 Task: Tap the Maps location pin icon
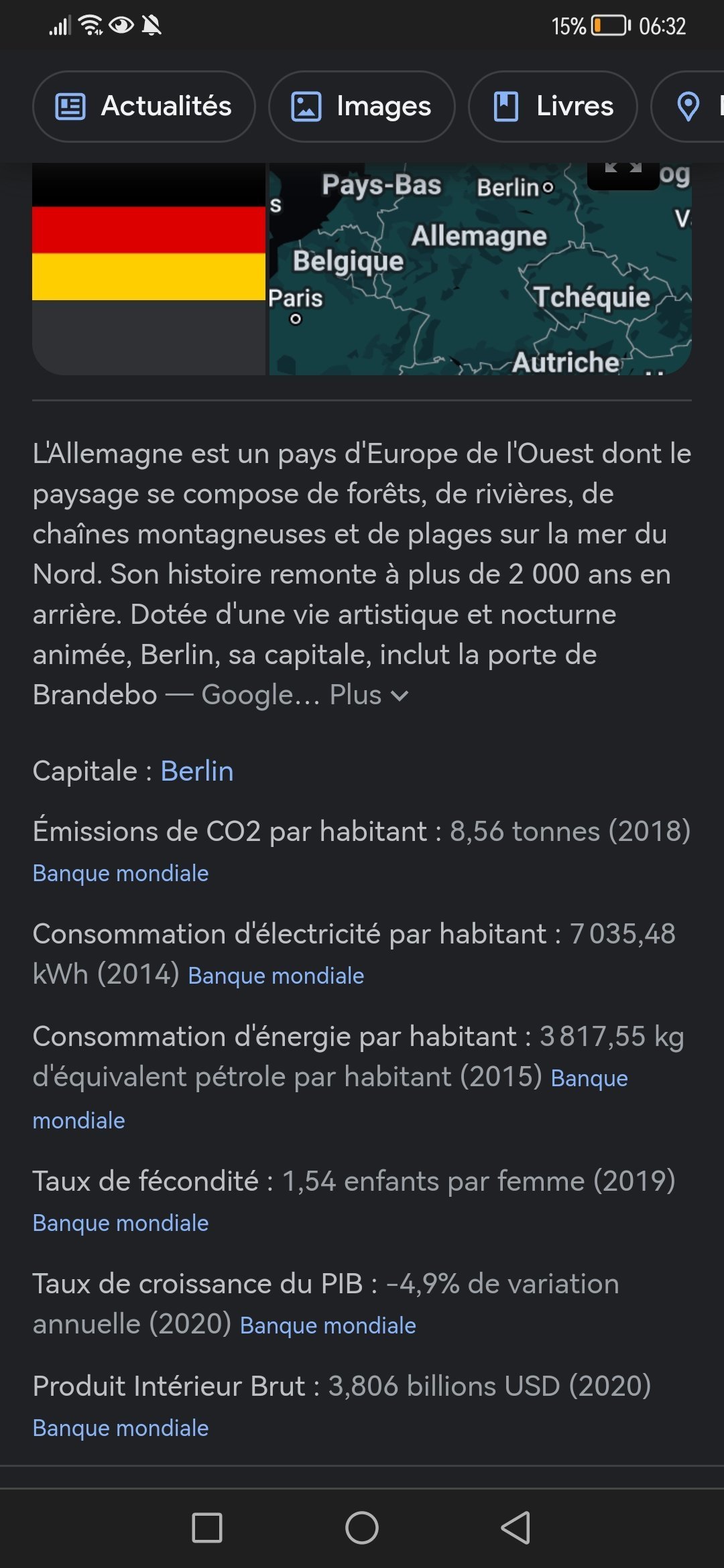pos(688,107)
